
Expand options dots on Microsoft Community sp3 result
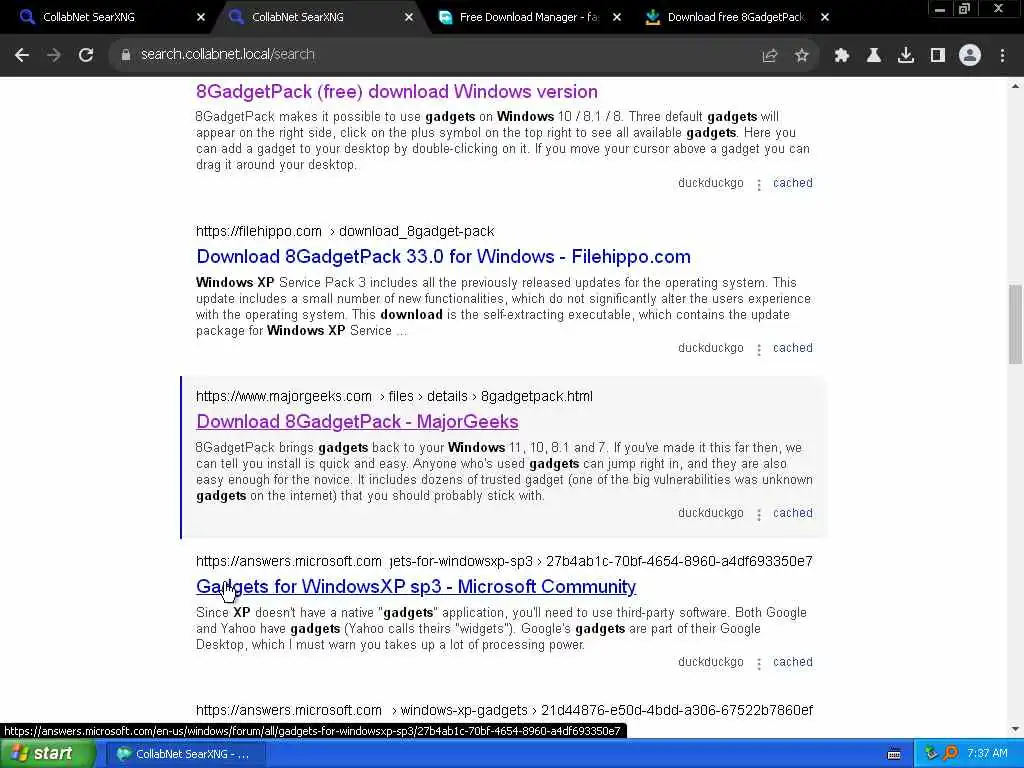tap(759, 664)
